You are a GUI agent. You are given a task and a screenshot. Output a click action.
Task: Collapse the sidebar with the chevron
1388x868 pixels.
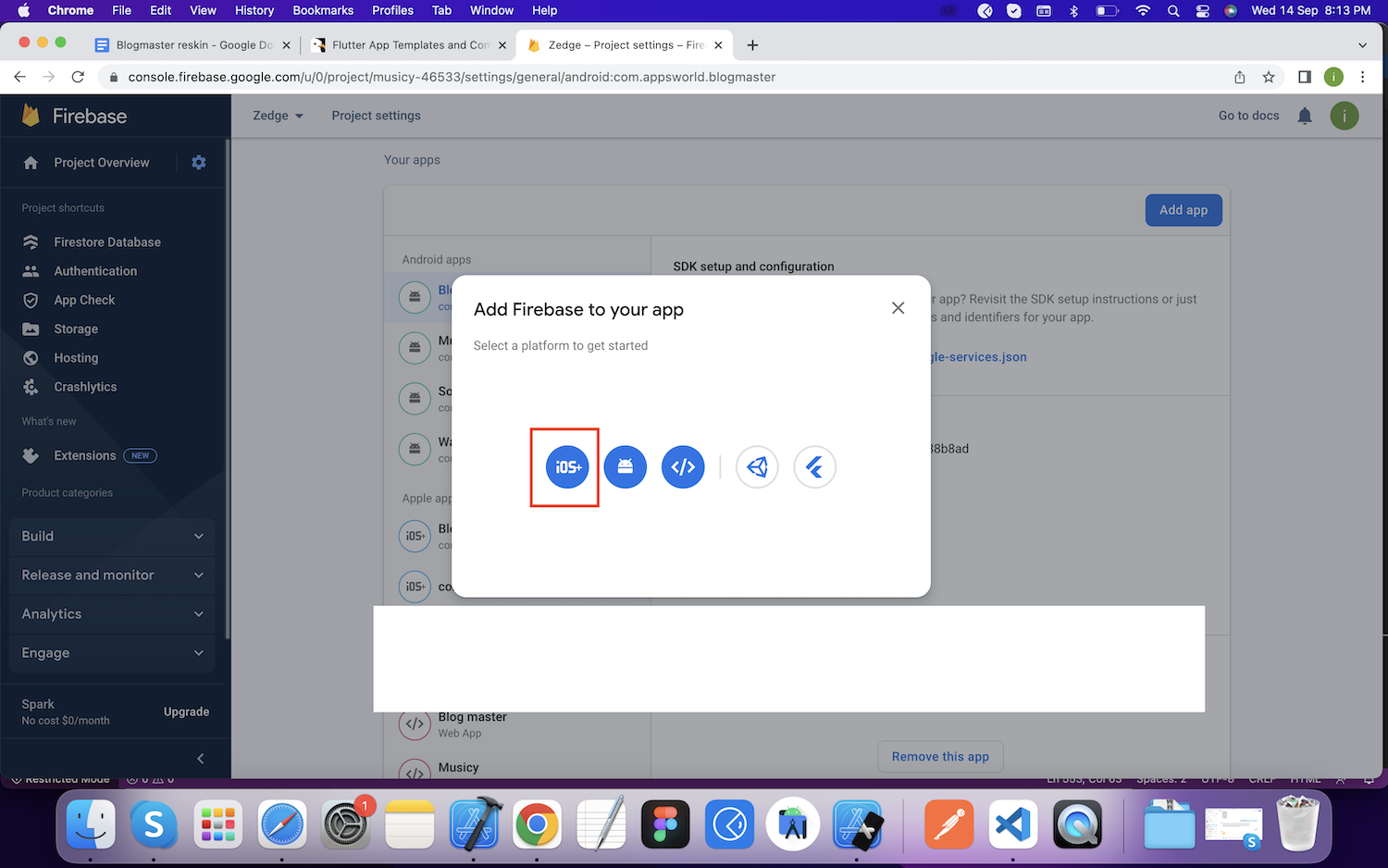tap(201, 759)
